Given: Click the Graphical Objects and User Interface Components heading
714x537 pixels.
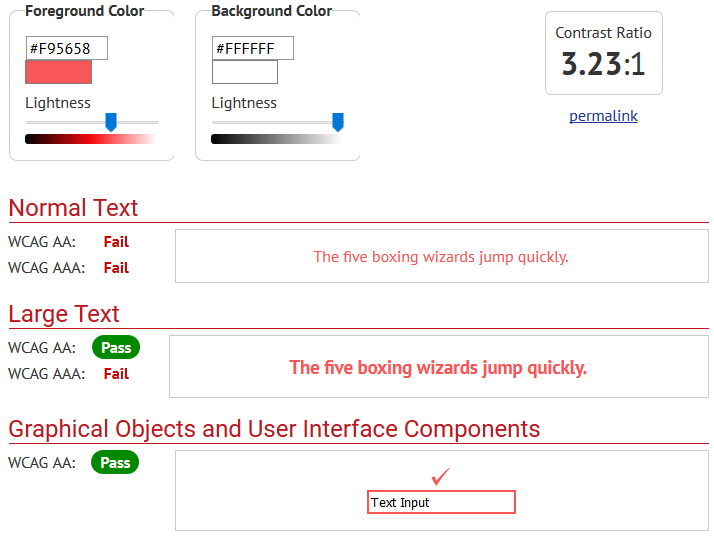Looking at the screenshot, I should point(274,429).
